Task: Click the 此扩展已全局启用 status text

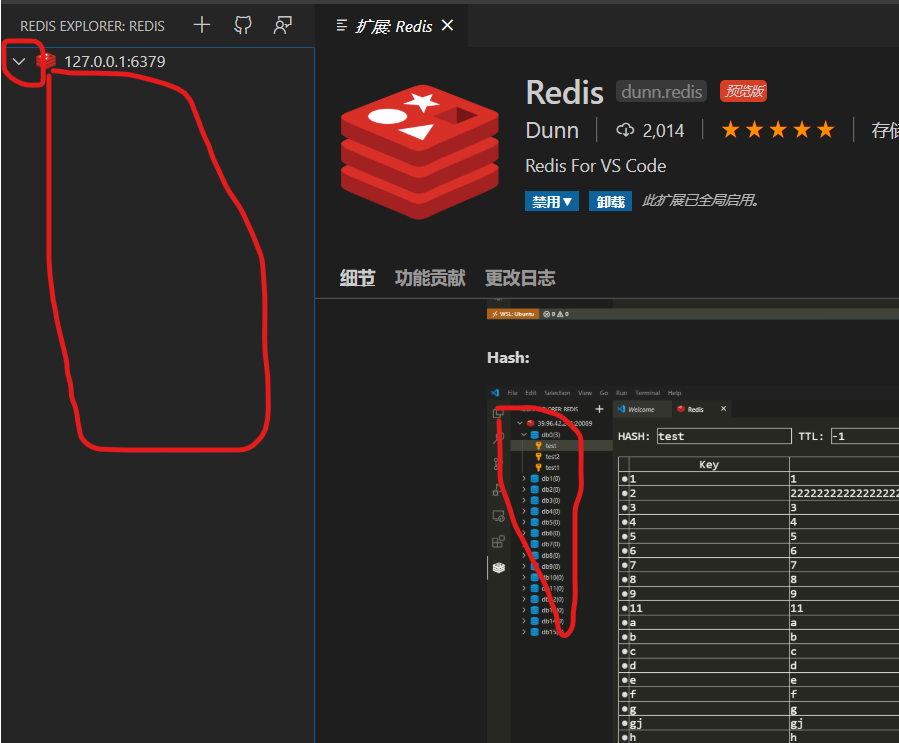Action: [x=701, y=201]
